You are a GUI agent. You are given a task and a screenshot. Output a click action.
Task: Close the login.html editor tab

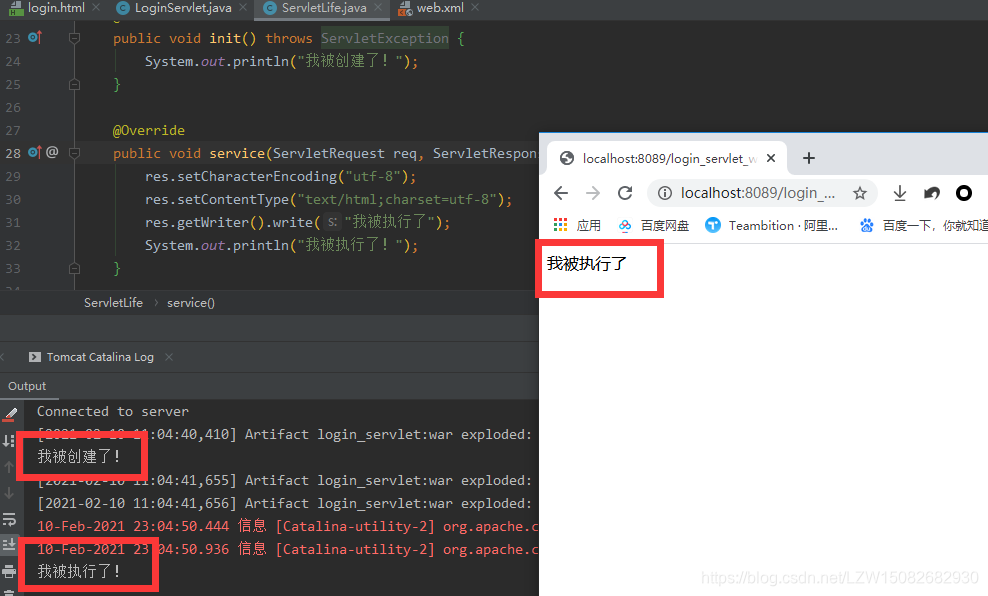click(96, 8)
